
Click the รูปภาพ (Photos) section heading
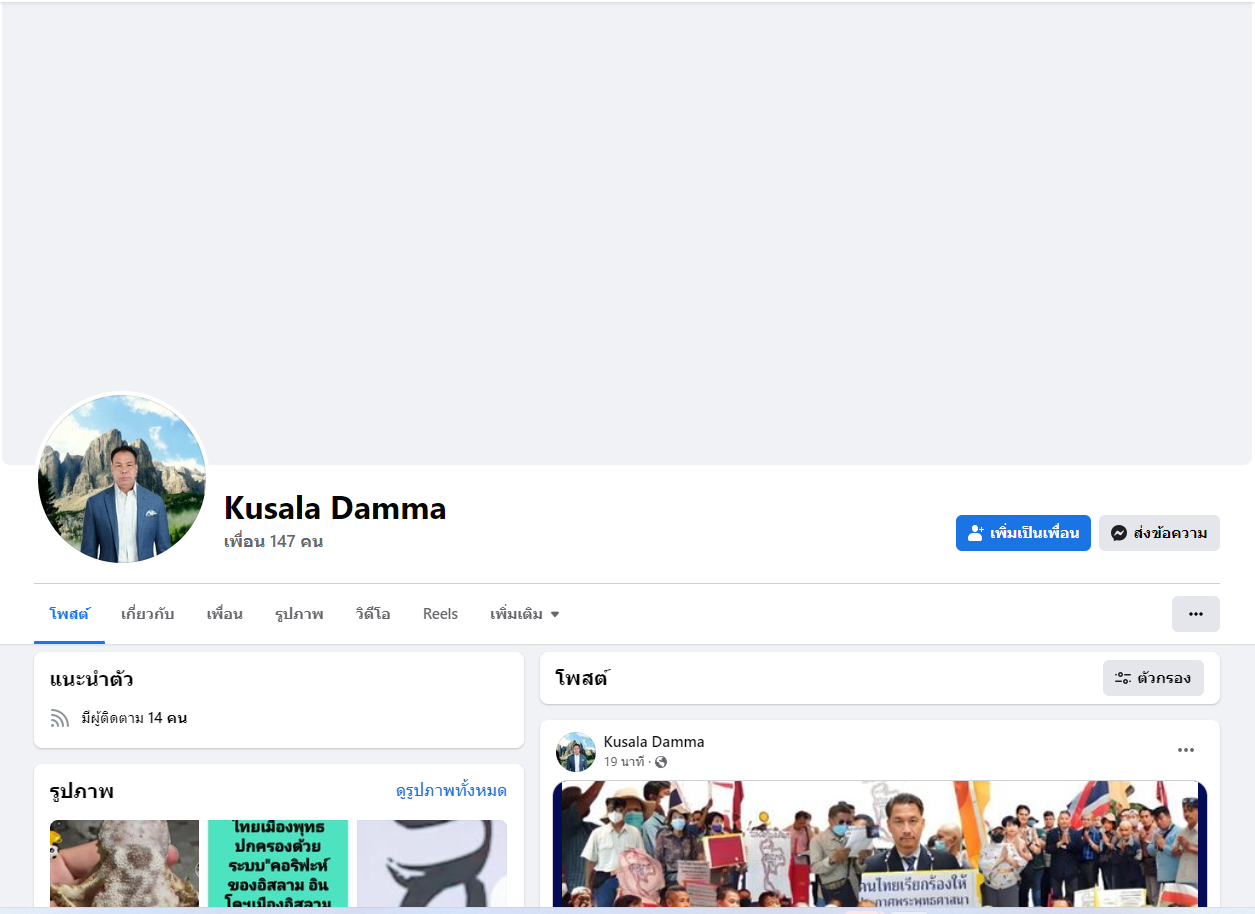82,792
